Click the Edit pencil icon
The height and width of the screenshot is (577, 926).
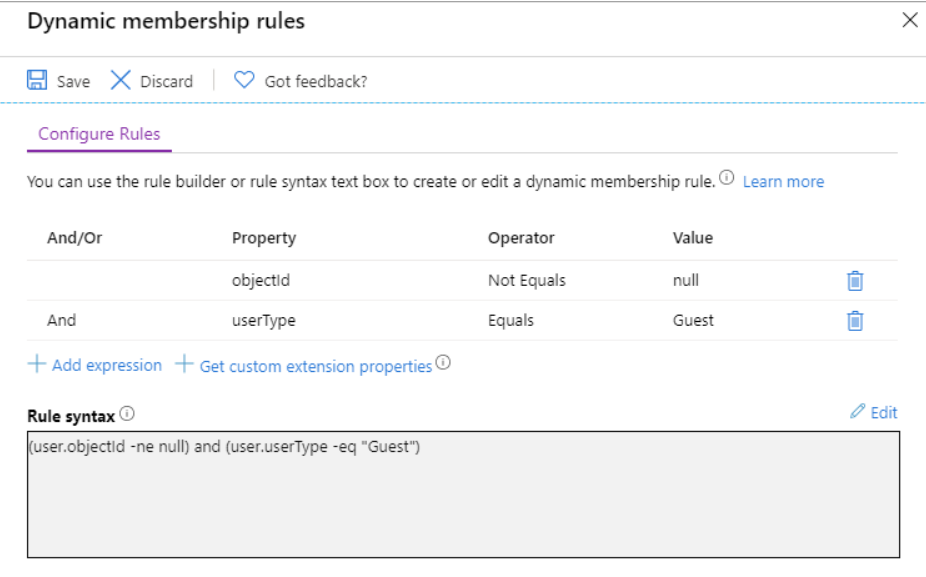(857, 412)
